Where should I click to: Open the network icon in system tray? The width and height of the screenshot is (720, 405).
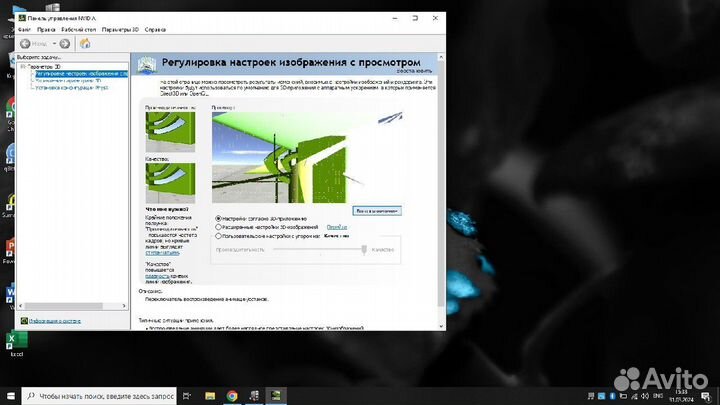[x=634, y=396]
